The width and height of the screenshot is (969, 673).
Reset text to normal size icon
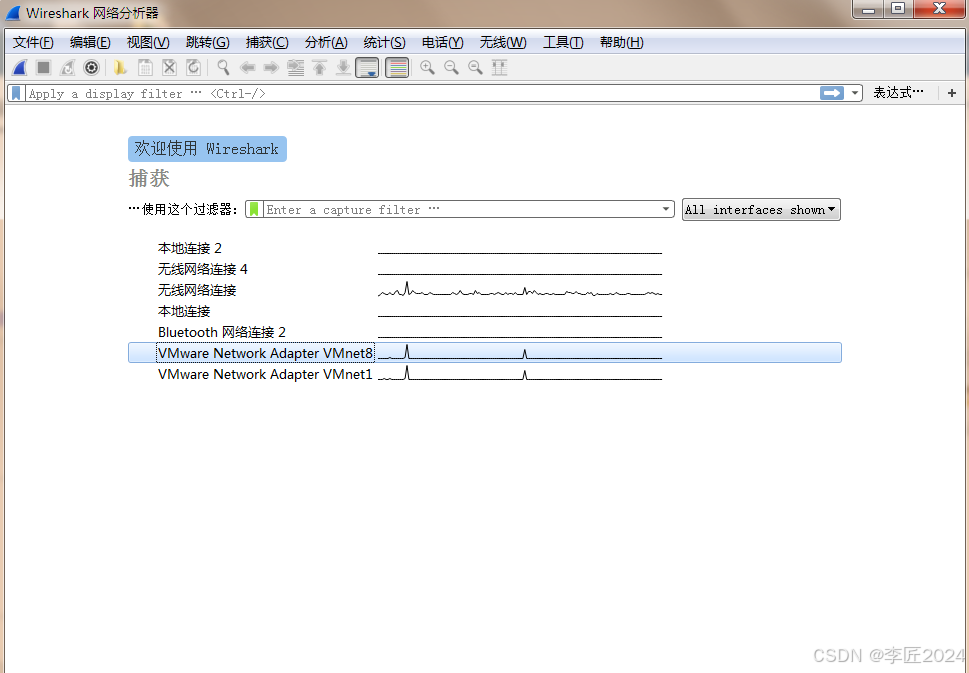click(475, 67)
